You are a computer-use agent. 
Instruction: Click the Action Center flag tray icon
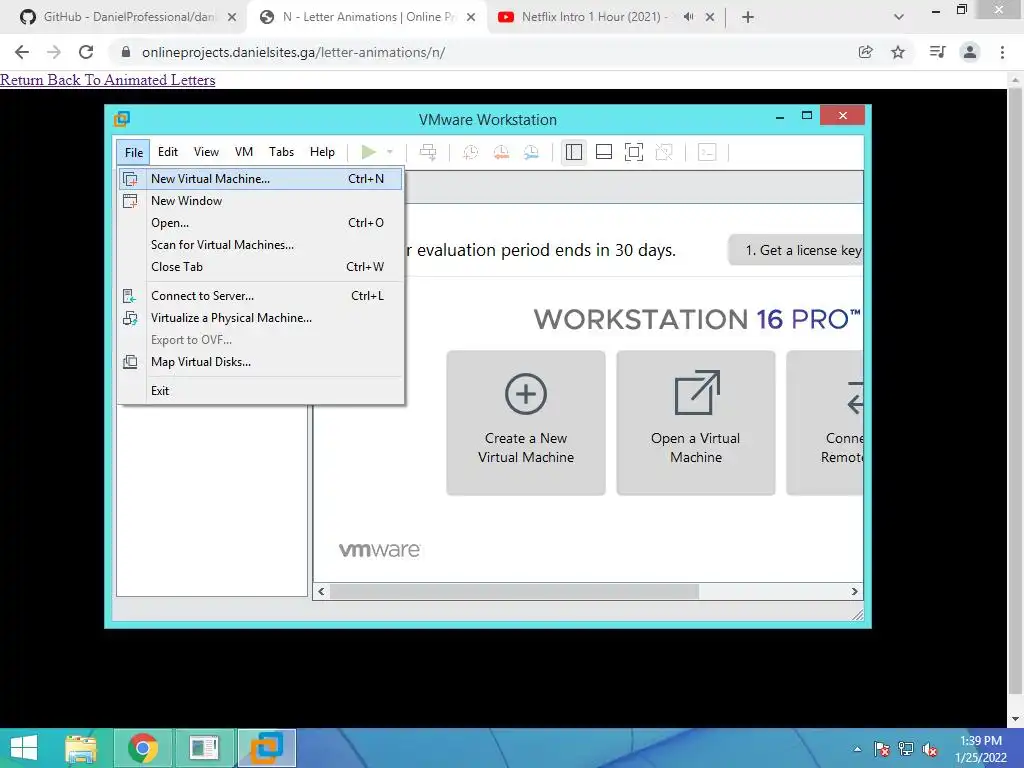[x=882, y=749]
